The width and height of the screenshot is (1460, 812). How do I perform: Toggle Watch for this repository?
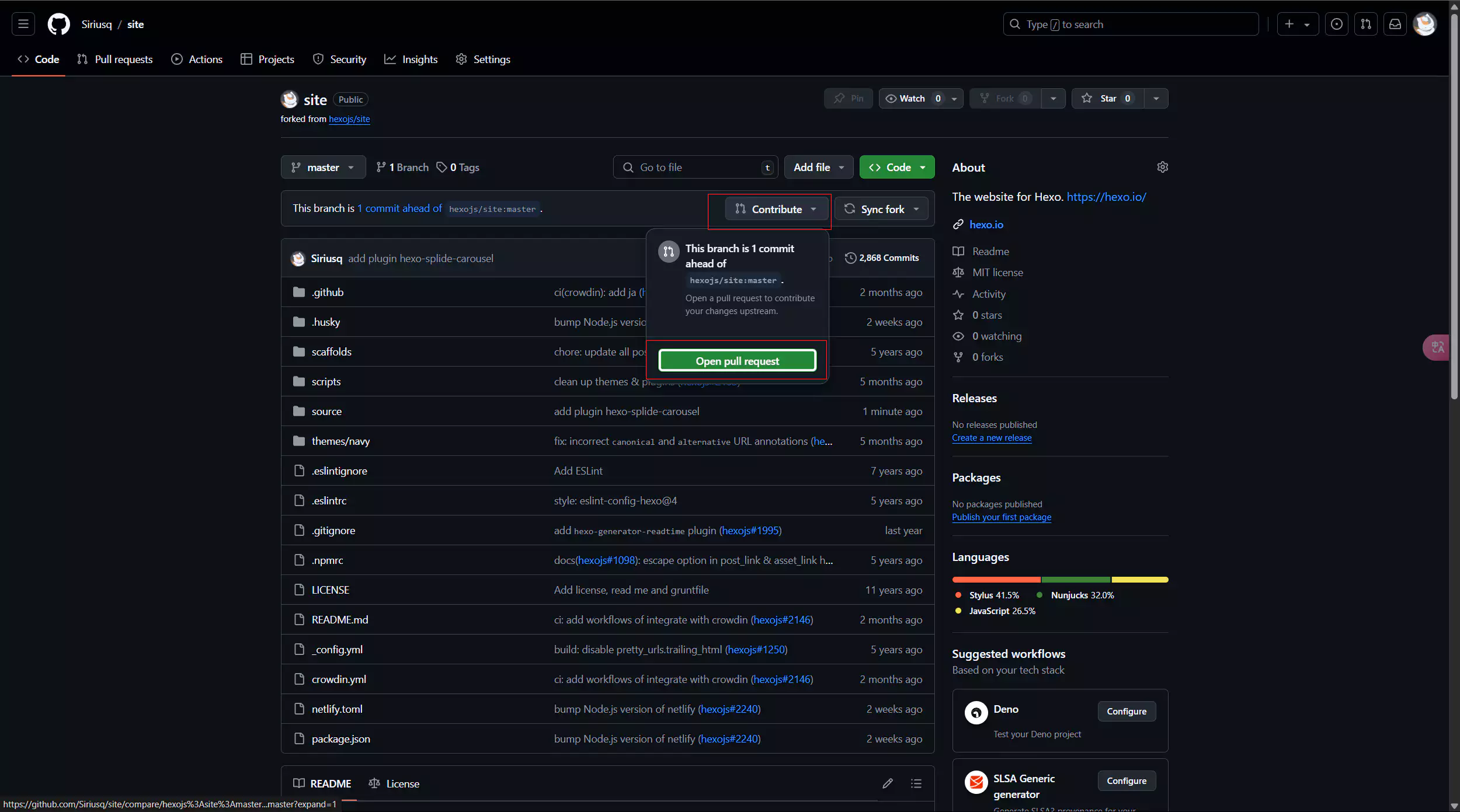click(x=912, y=99)
